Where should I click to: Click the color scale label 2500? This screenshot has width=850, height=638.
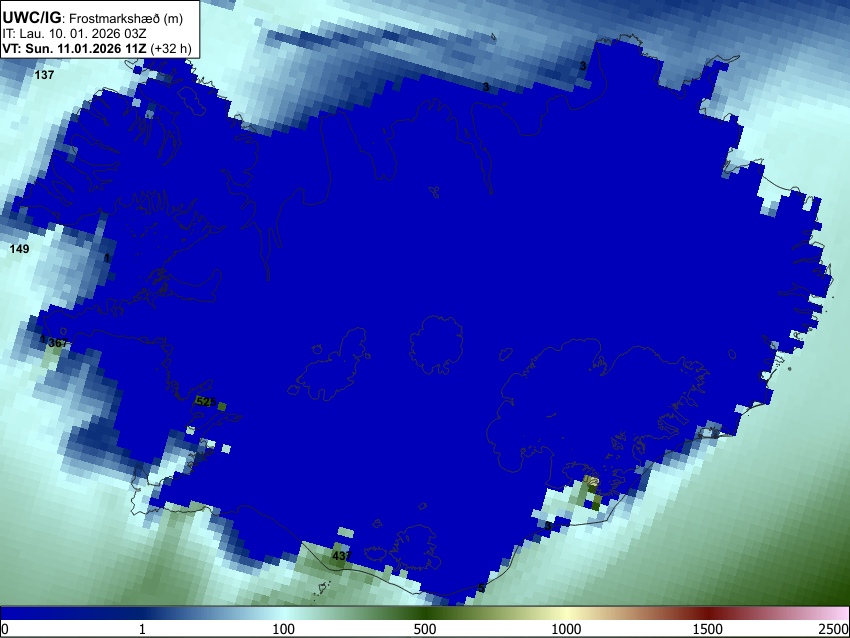pos(834,629)
